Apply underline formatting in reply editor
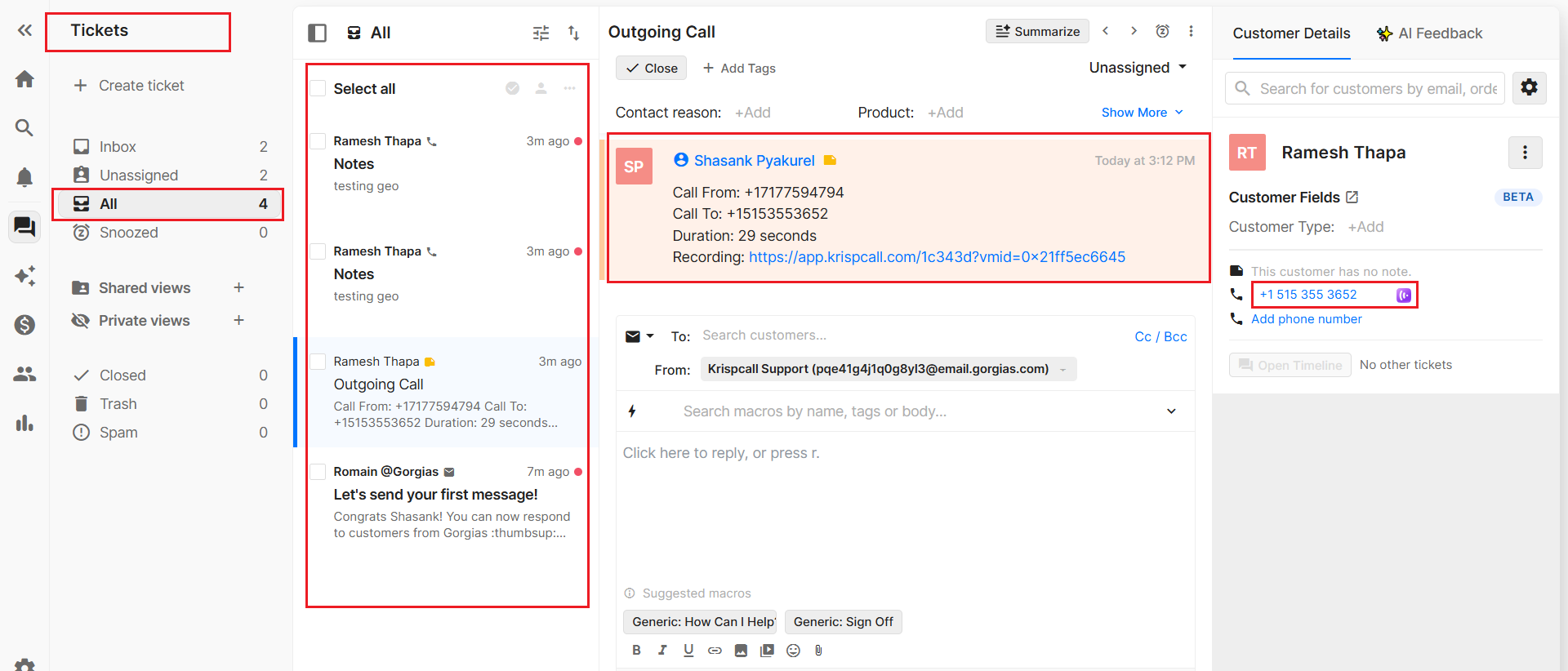 click(688, 650)
